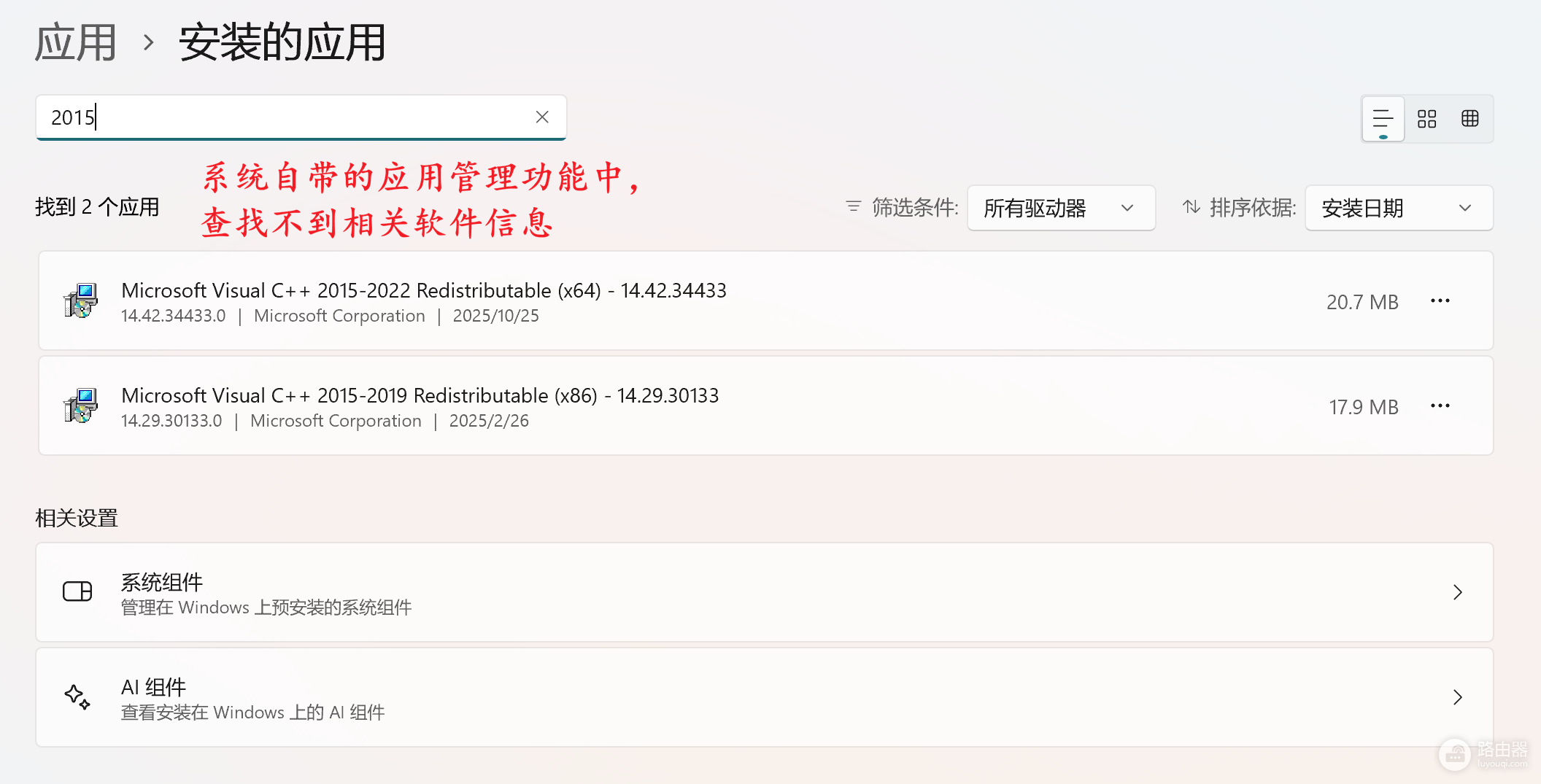Click 查看安装在 Windows 上的 AI 组件 description
The image size is (1541, 784).
[252, 713]
